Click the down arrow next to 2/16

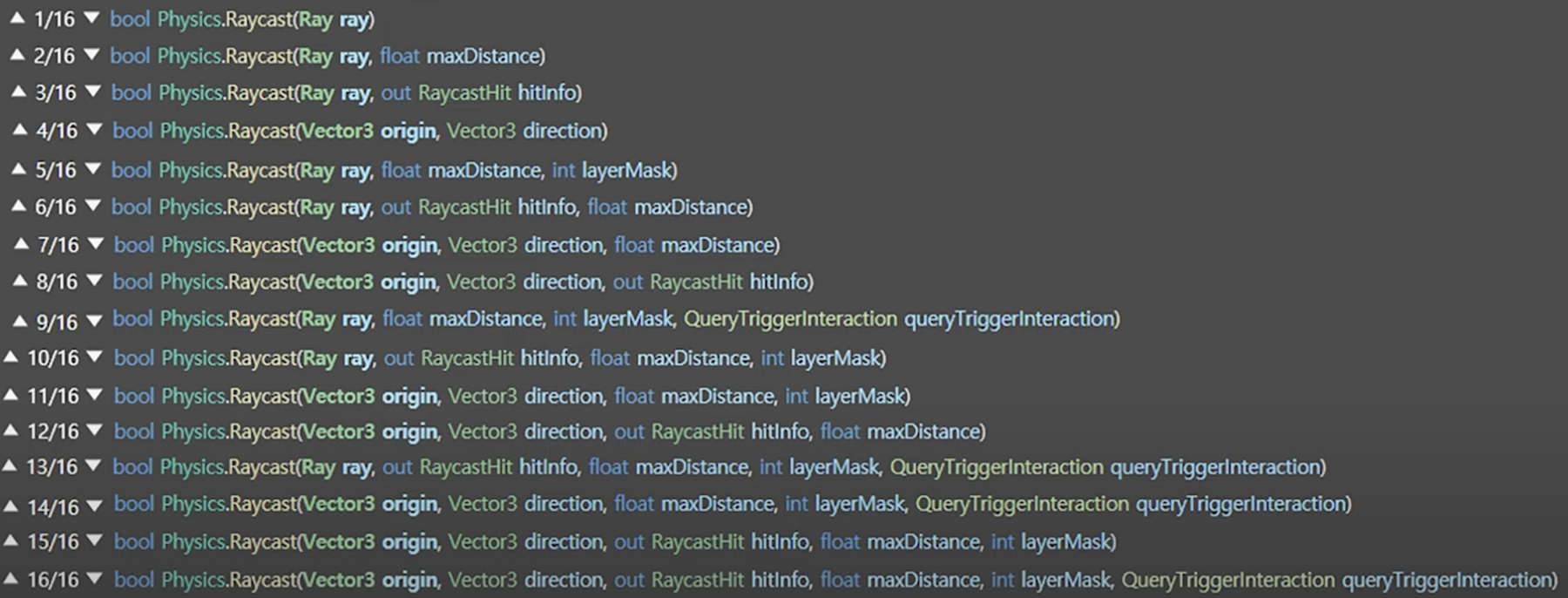(91, 55)
